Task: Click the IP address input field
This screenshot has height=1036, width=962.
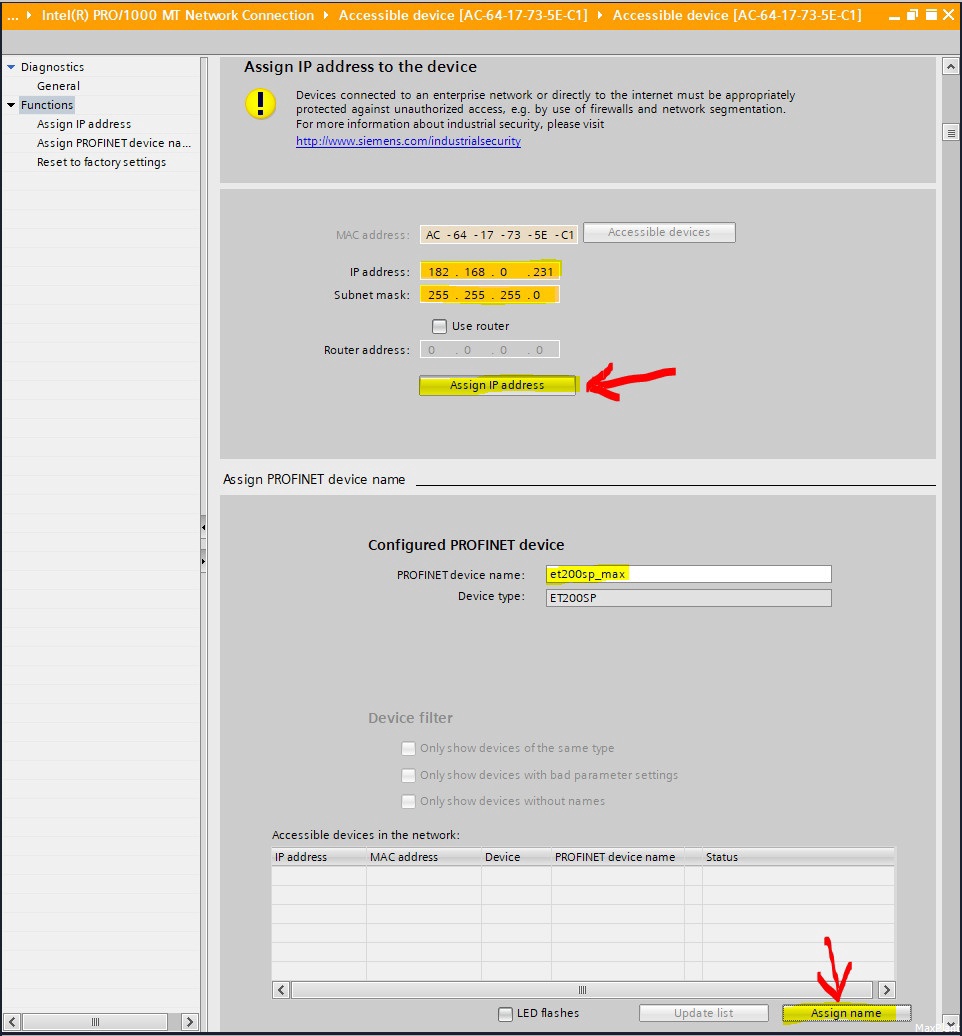Action: [x=490, y=272]
